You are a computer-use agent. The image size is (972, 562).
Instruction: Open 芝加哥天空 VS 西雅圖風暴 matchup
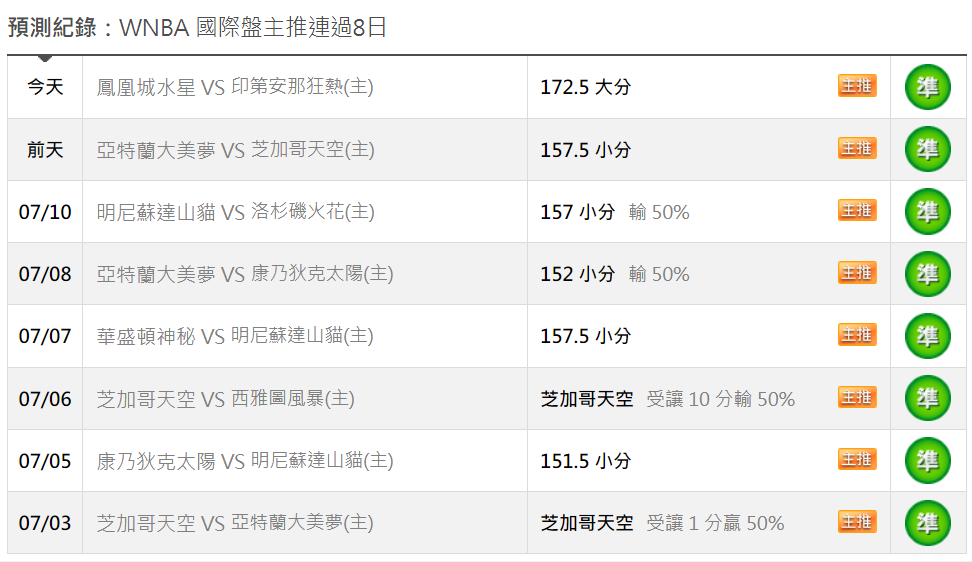(226, 398)
